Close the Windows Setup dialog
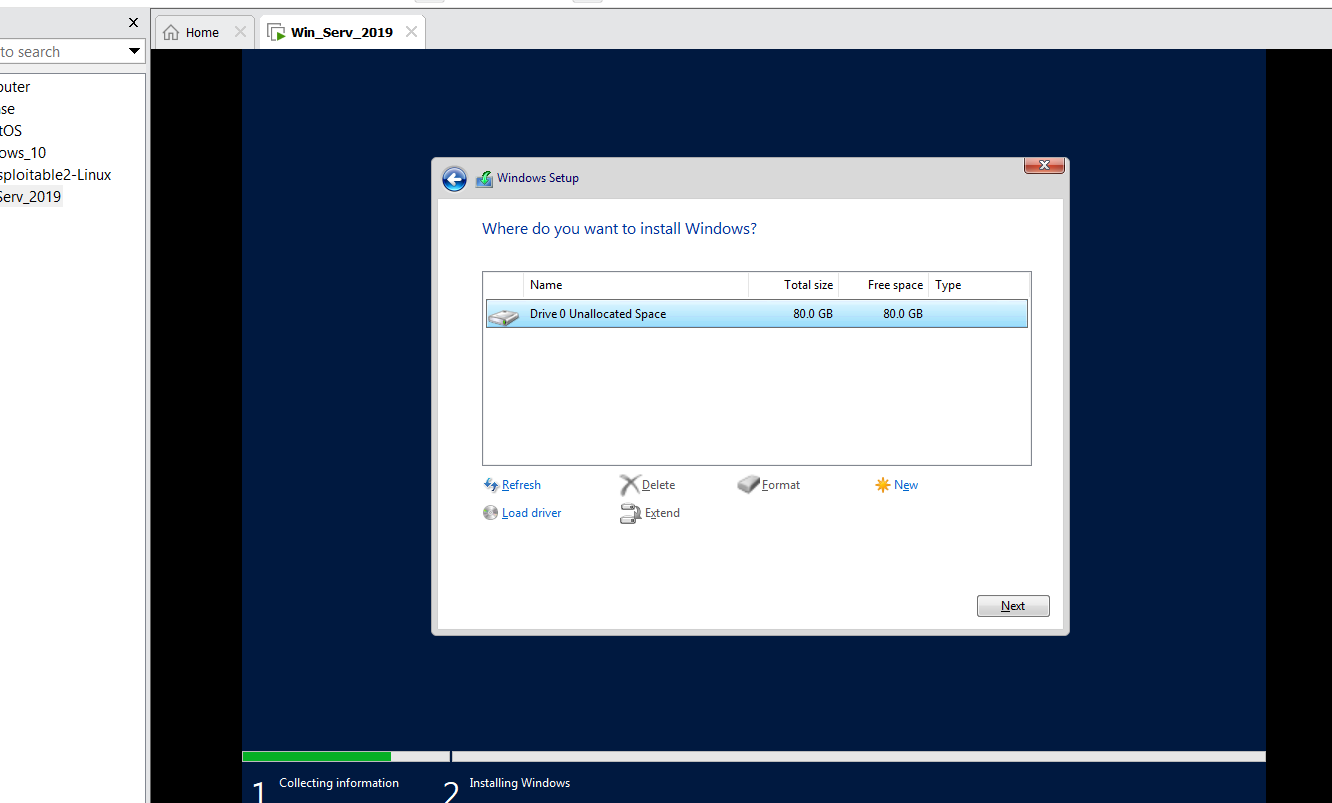Viewport: 1332px width, 803px height. pyautogui.click(x=1043, y=165)
